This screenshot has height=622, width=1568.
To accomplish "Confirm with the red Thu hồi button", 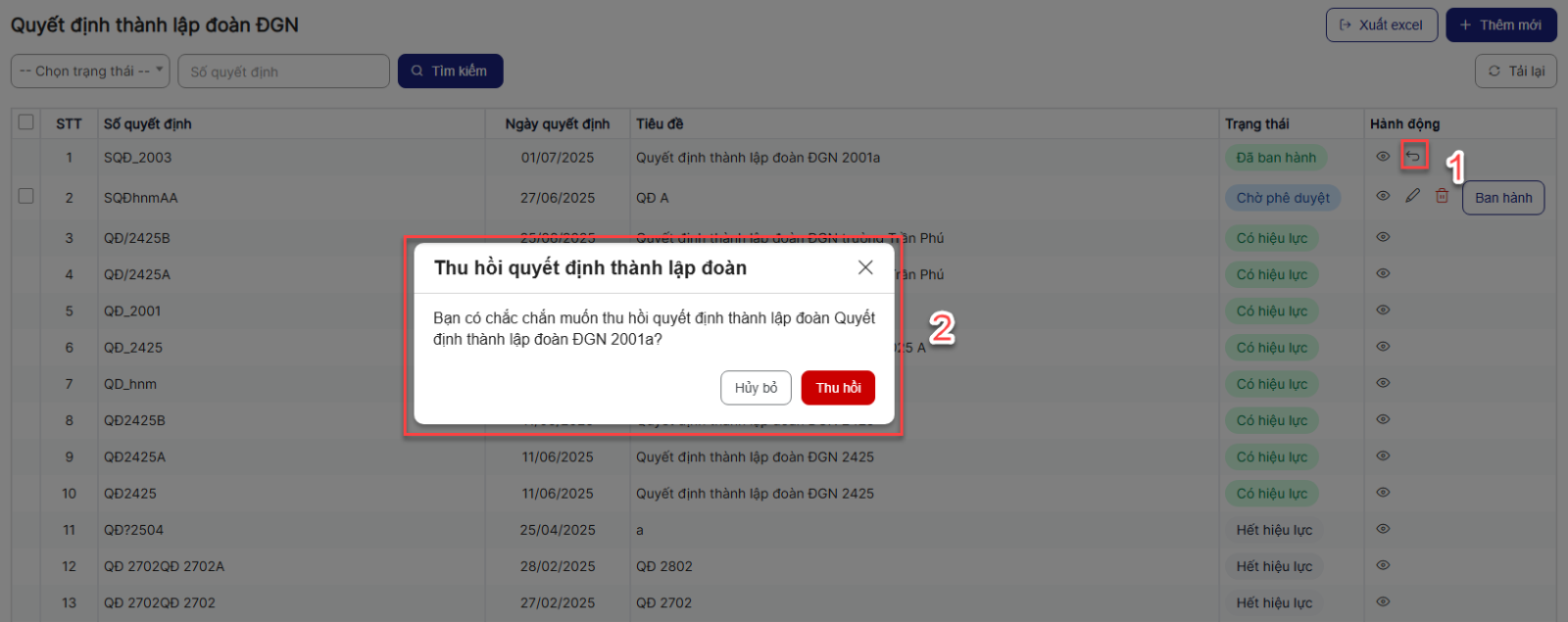I will 838,388.
